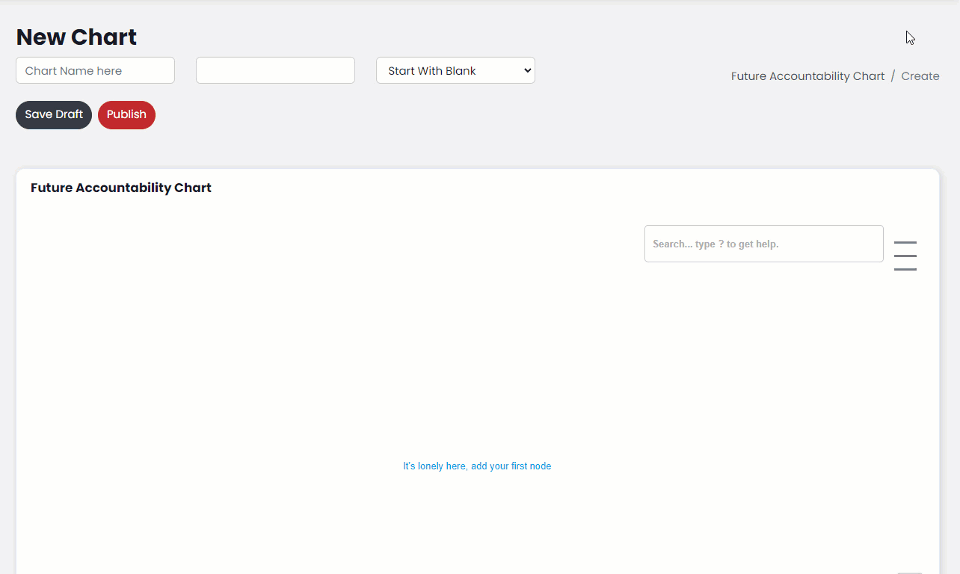Click the chart search box

763,244
